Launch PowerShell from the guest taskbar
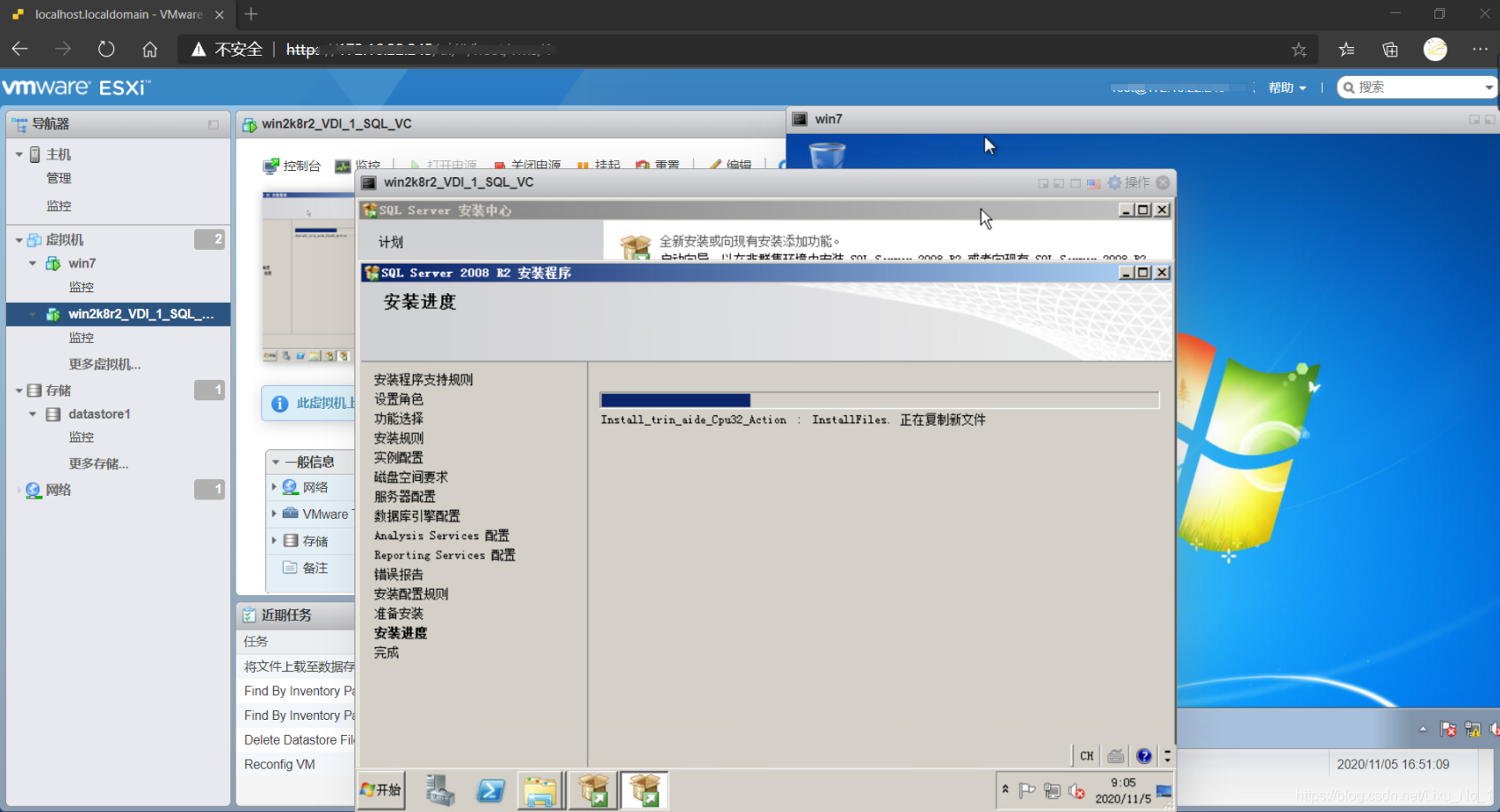The image size is (1500, 812). tap(490, 790)
